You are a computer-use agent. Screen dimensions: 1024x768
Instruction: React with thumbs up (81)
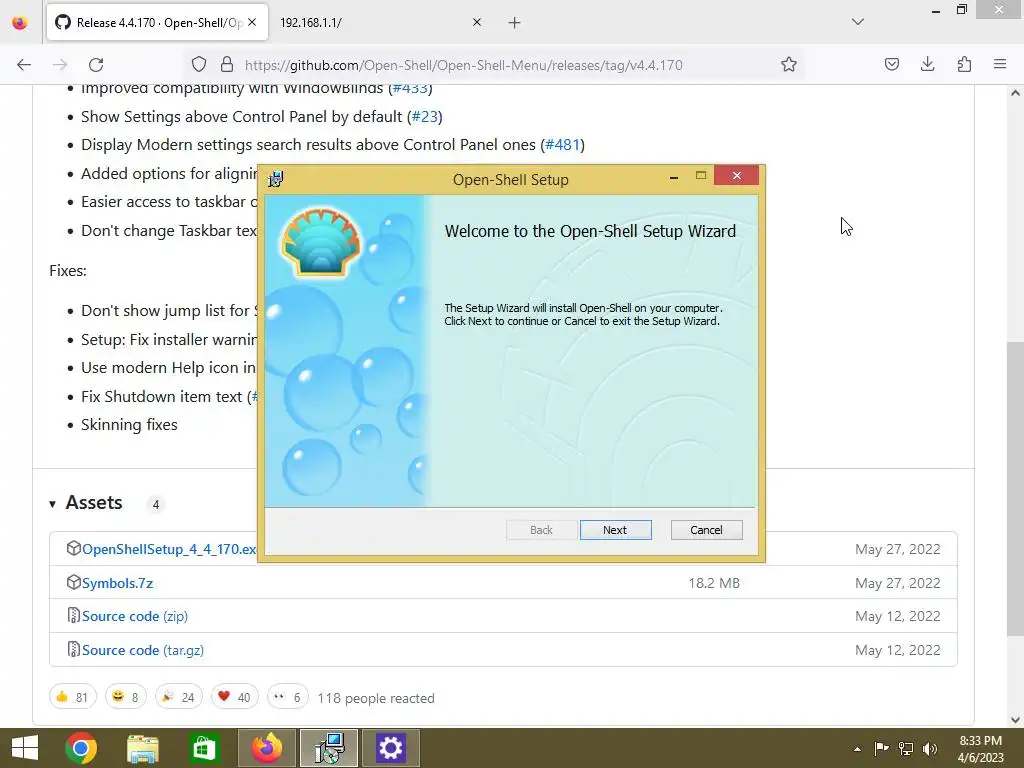coord(72,697)
